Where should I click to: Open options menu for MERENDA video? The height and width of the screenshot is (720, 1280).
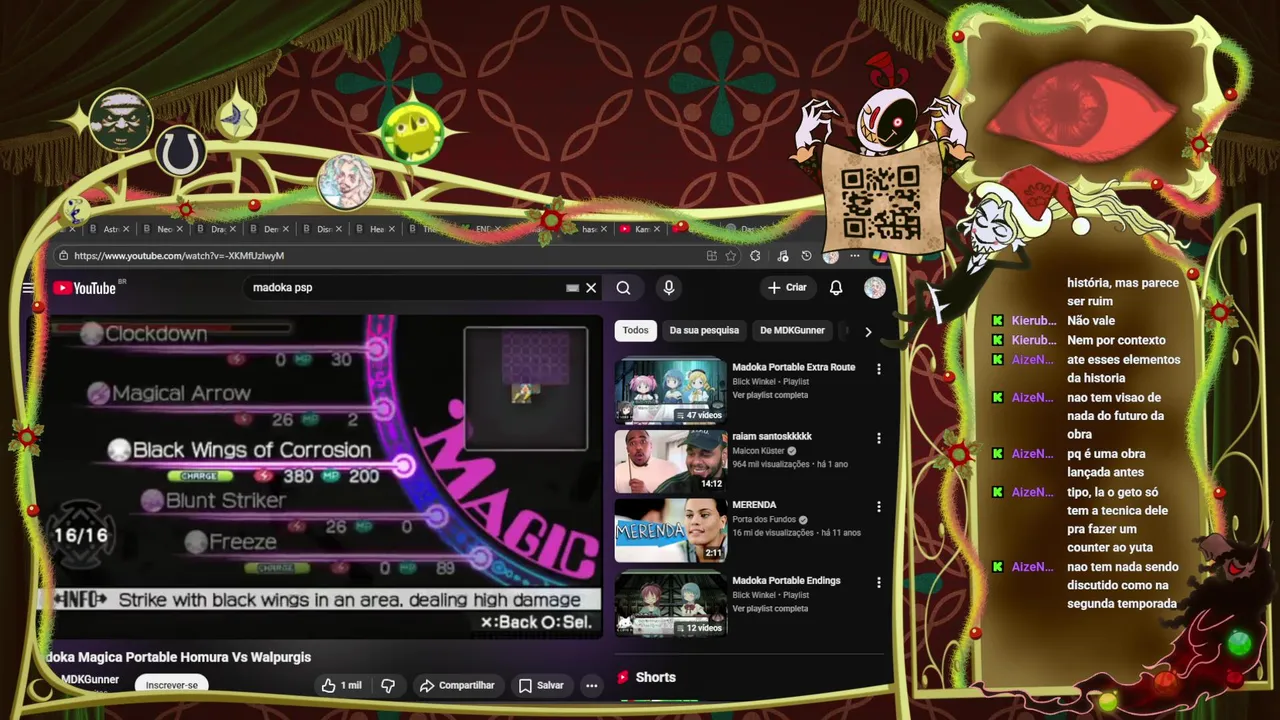point(879,507)
